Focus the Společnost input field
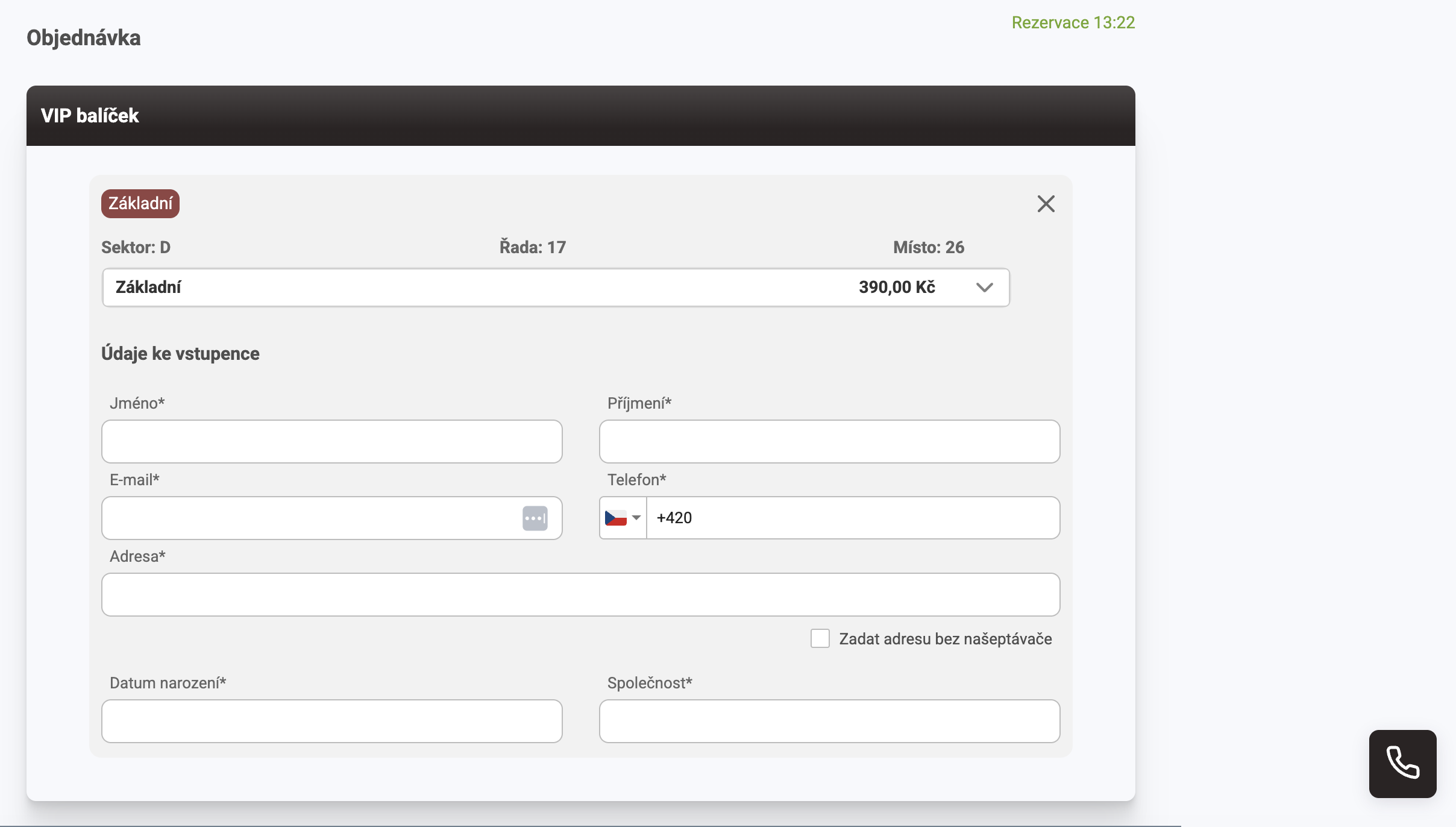 point(829,721)
